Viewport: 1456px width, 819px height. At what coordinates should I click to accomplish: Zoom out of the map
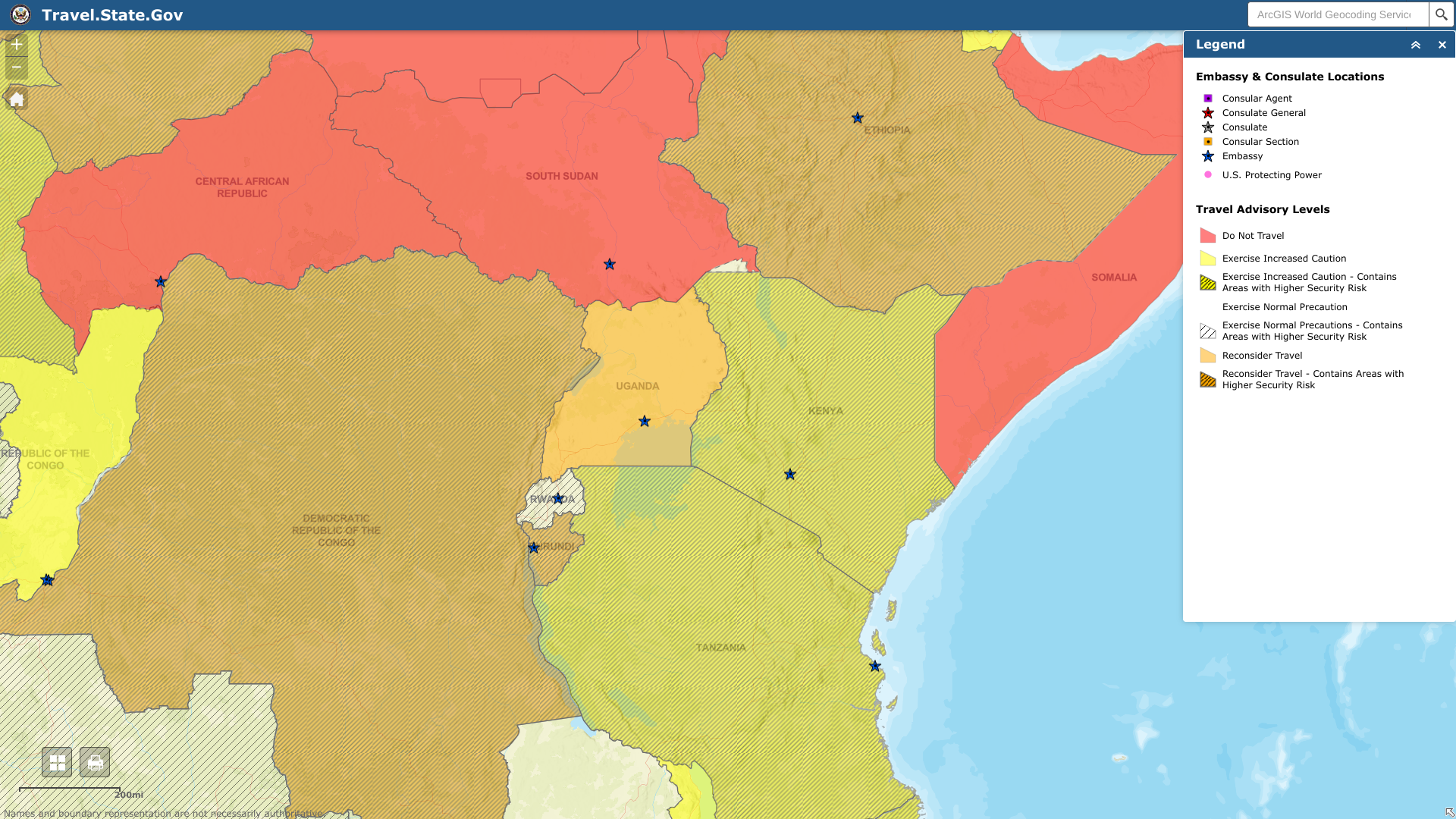16,67
